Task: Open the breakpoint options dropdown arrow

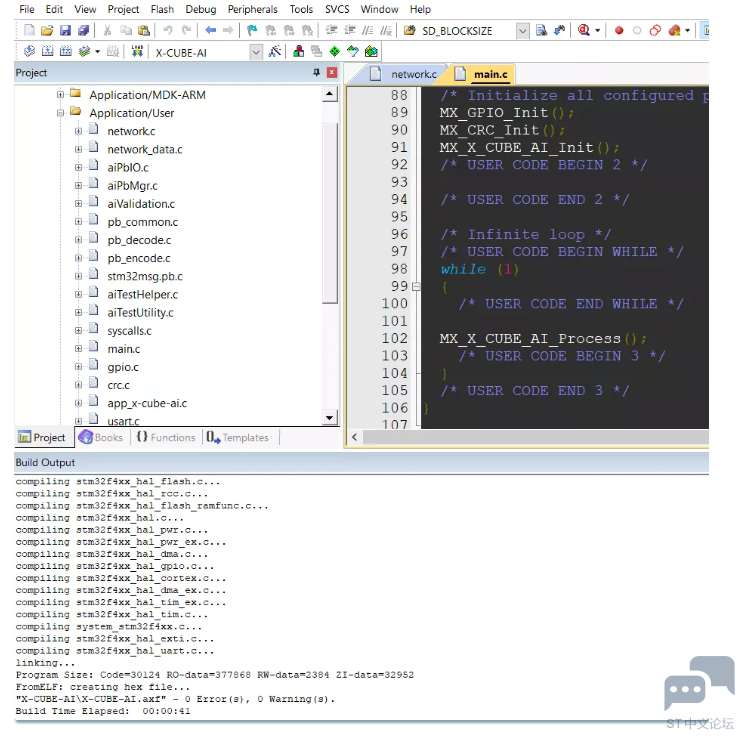Action: point(688,31)
